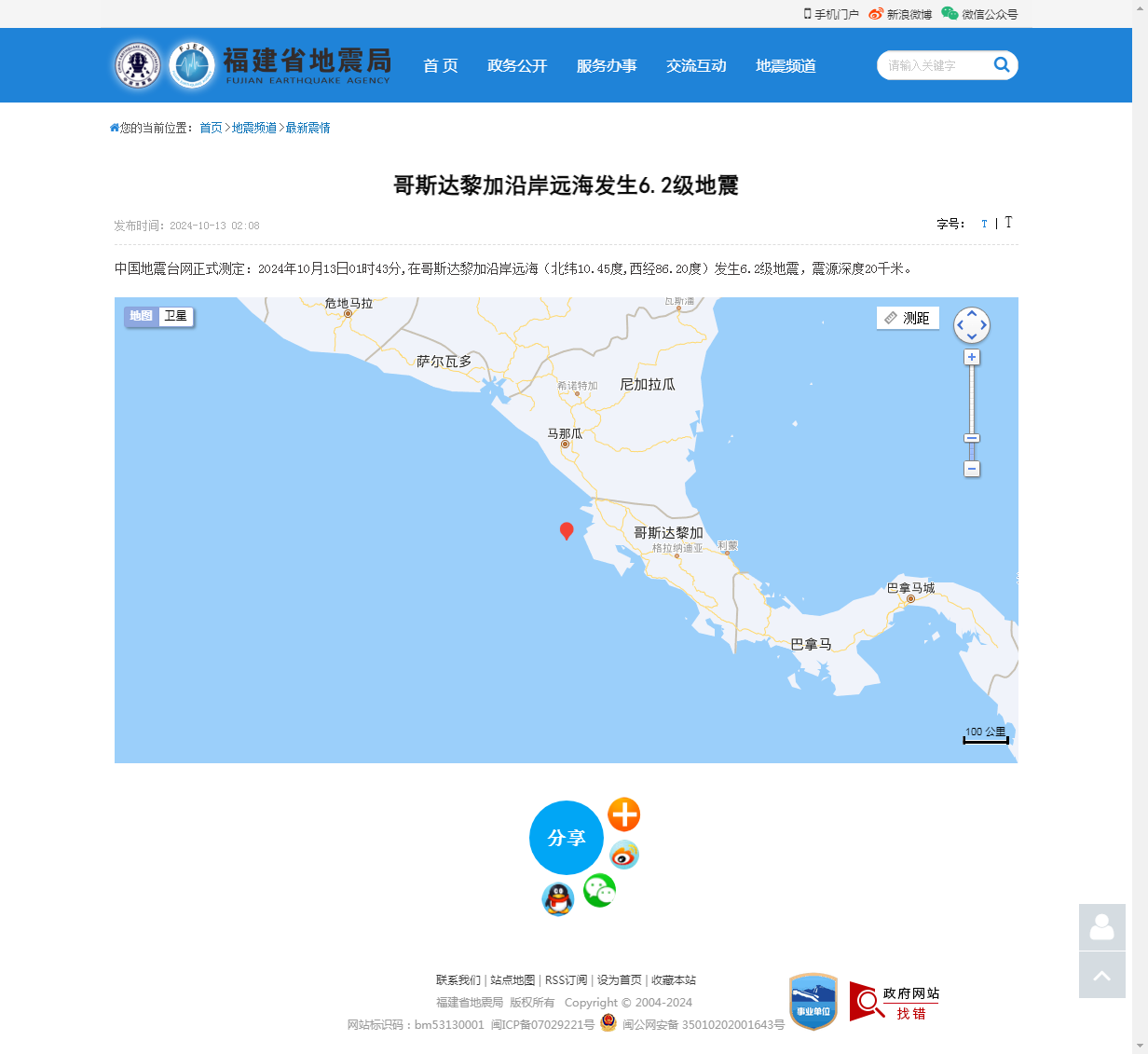Viewport: 1148px width, 1054px height.
Task: Click the keyword search input field
Action: [x=932, y=65]
